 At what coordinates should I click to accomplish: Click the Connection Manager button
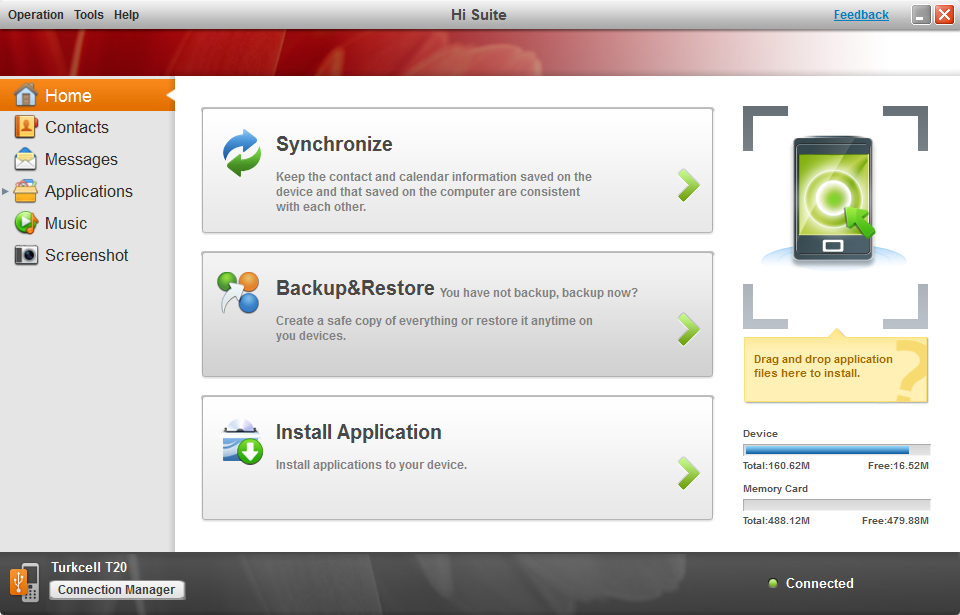tap(117, 590)
